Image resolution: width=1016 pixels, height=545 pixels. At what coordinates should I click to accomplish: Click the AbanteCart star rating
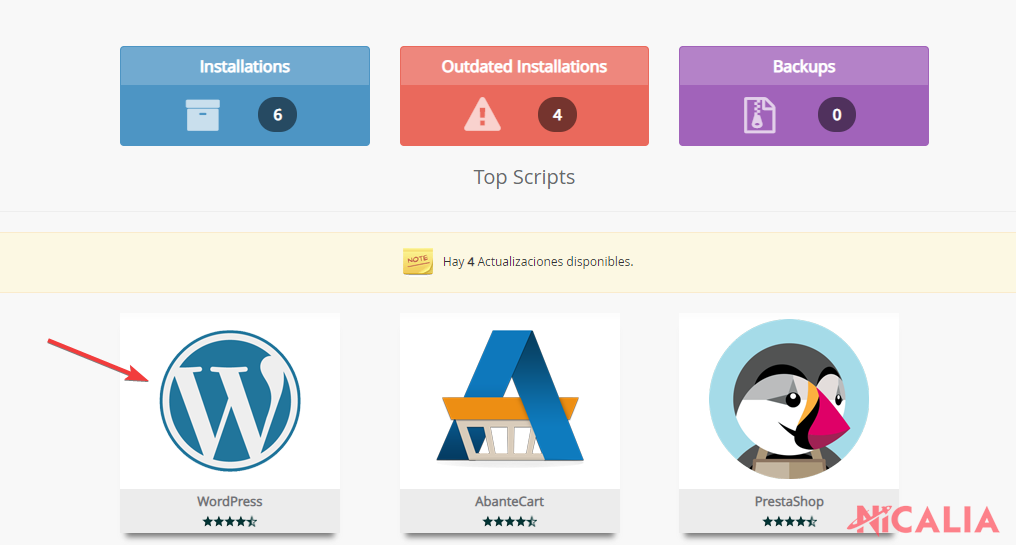tap(509, 521)
